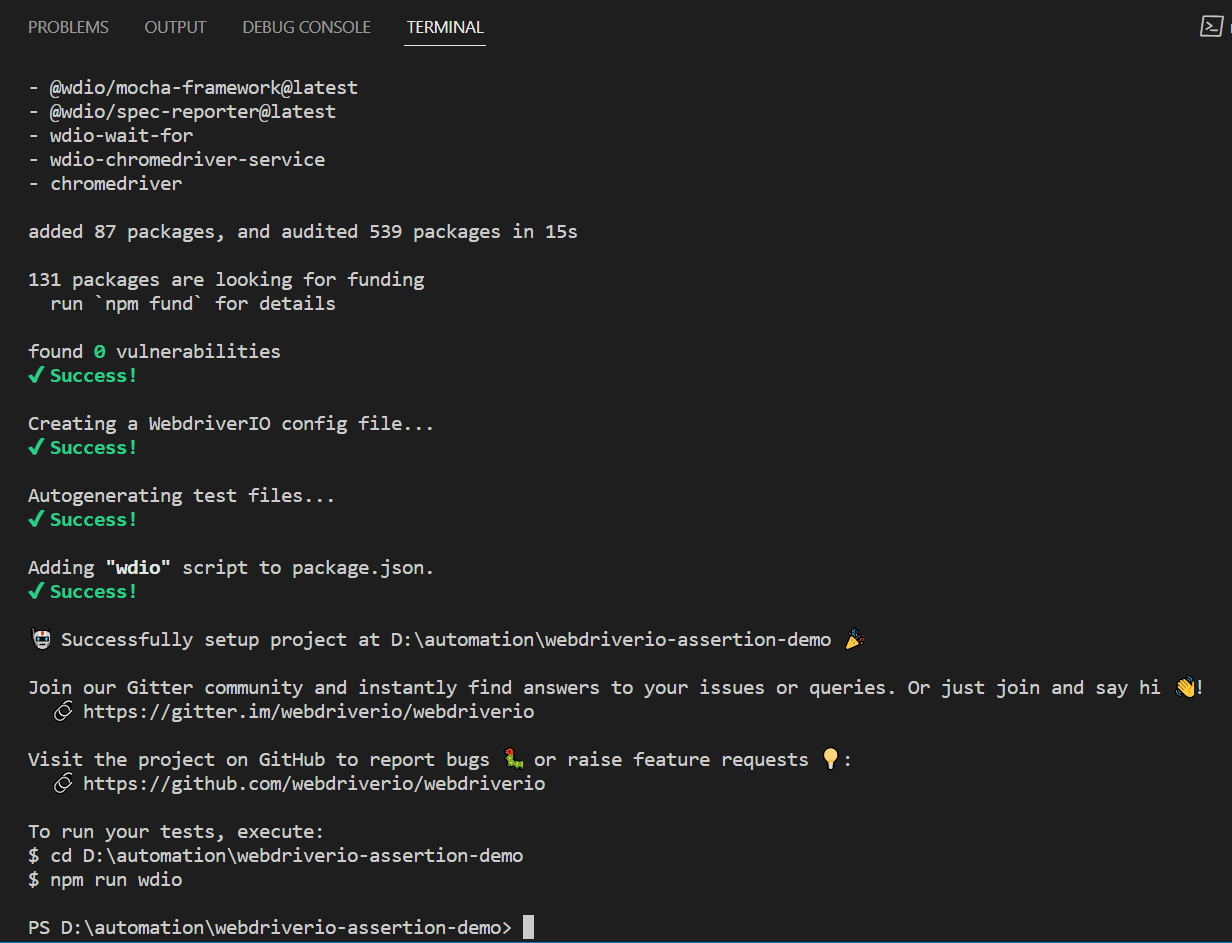This screenshot has width=1232, height=943.
Task: Click the lightbulb emoji after feature requests
Action: pos(831,759)
